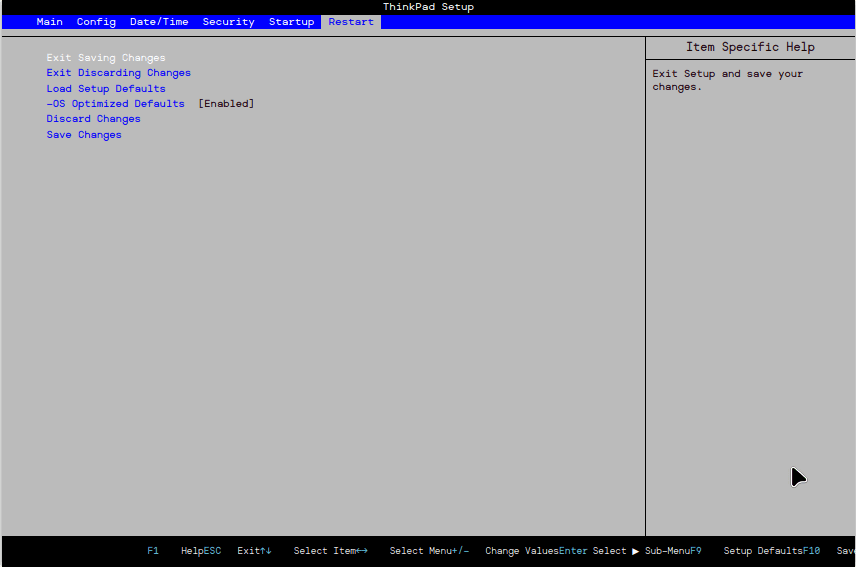Click the F9 Setup Defaults hint

(747, 551)
